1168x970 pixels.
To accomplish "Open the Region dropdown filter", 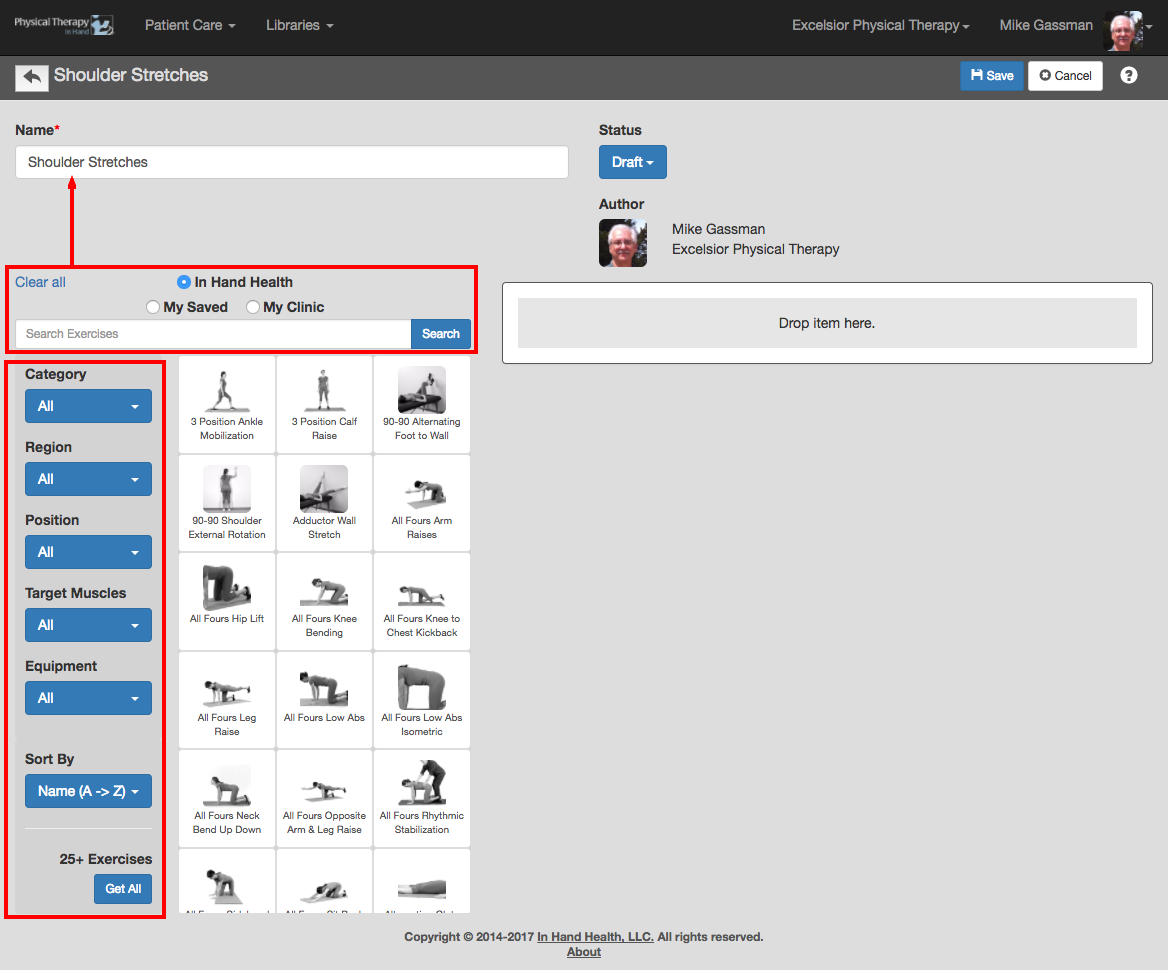I will pos(88,479).
